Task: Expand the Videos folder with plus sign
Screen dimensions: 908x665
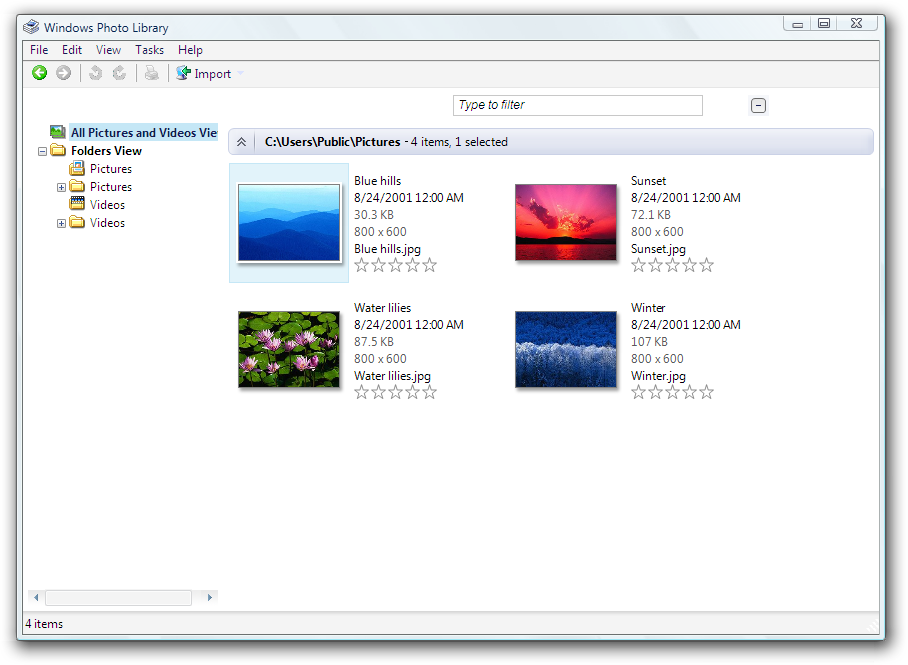Action: tap(61, 223)
